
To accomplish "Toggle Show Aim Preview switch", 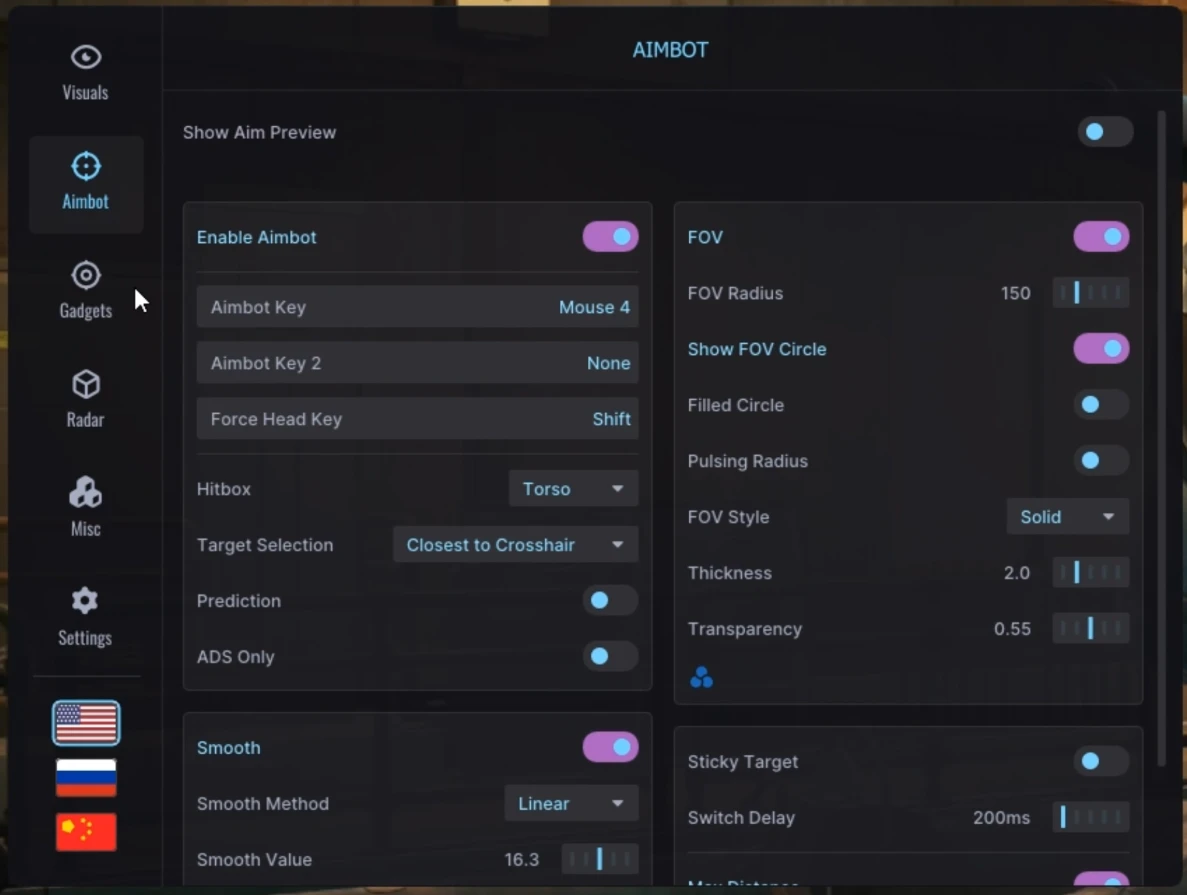I will [x=1105, y=133].
